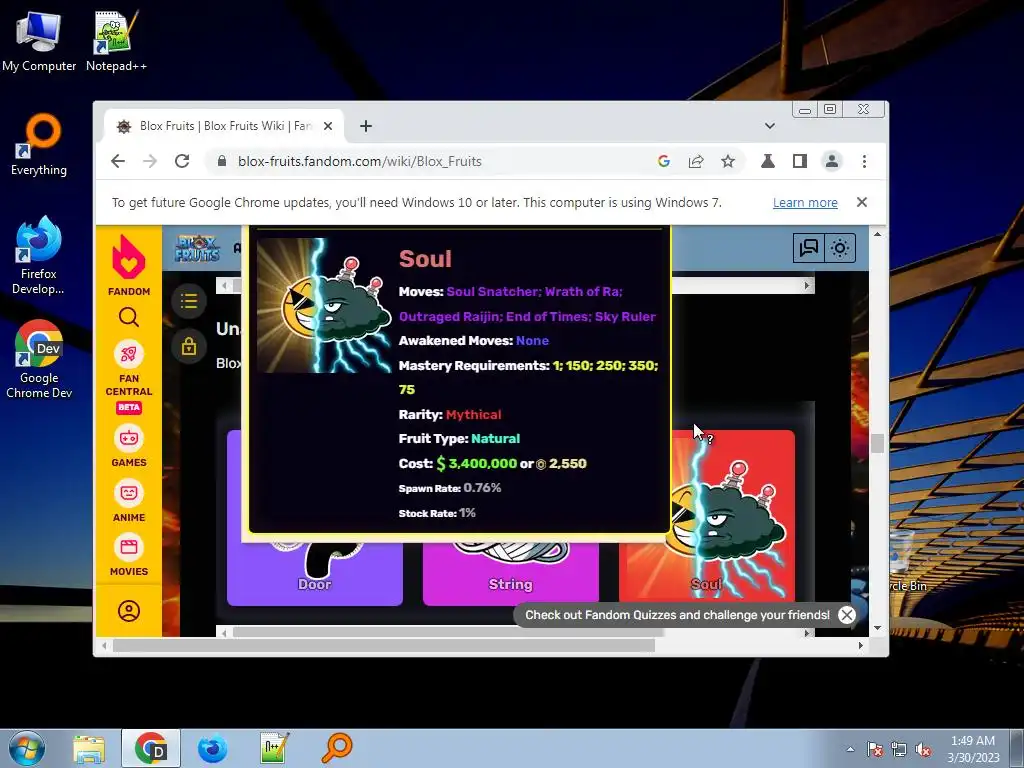Dismiss the Chrome update infobar
This screenshot has width=1024, height=768.
(x=861, y=202)
